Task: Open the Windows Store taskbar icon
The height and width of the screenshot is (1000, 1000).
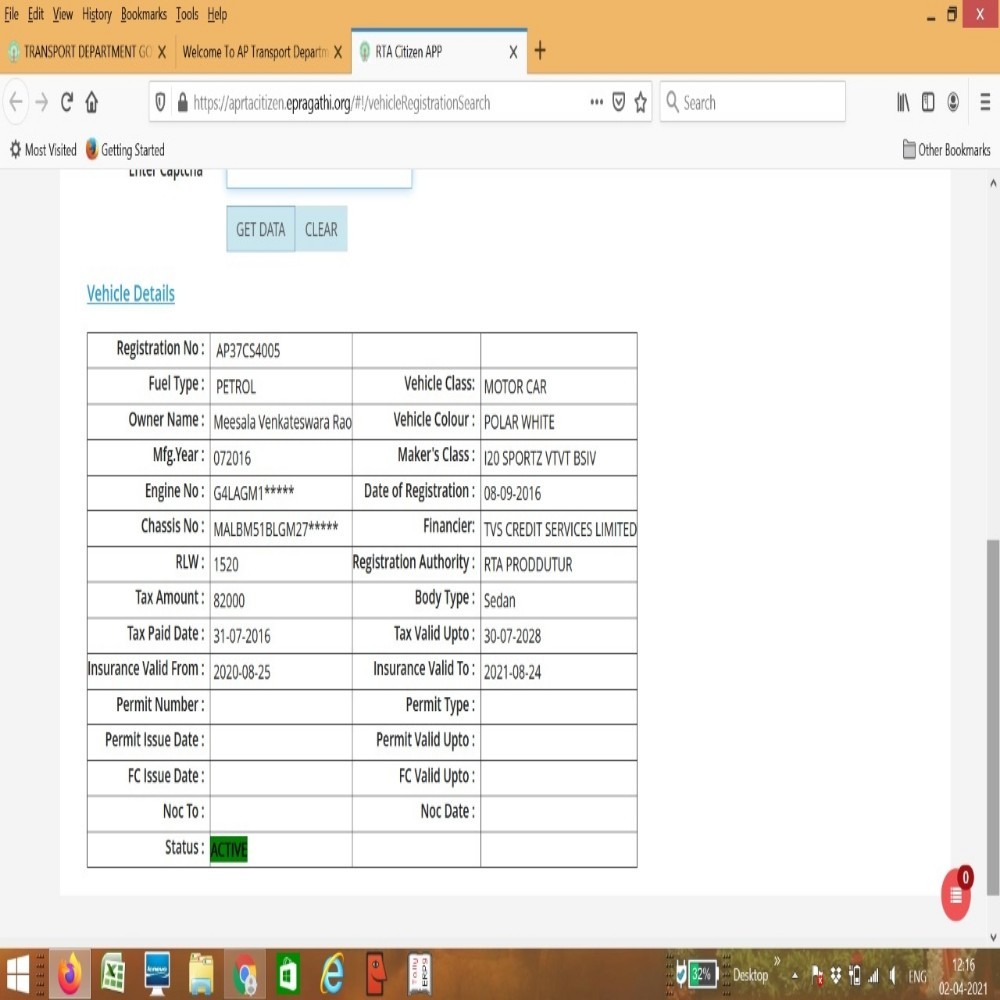Action: (x=288, y=974)
